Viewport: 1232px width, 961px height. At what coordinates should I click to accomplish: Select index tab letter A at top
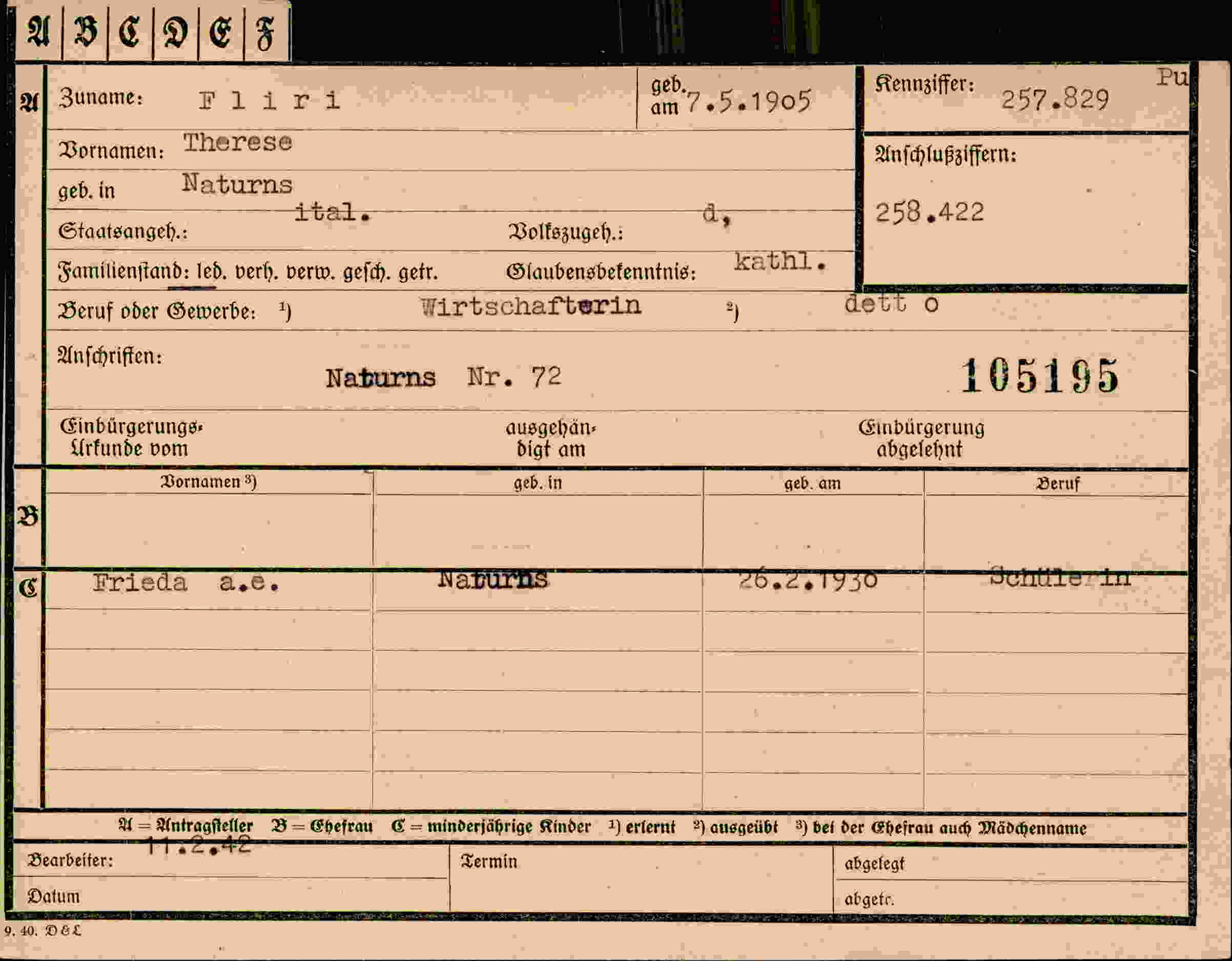click(x=38, y=32)
